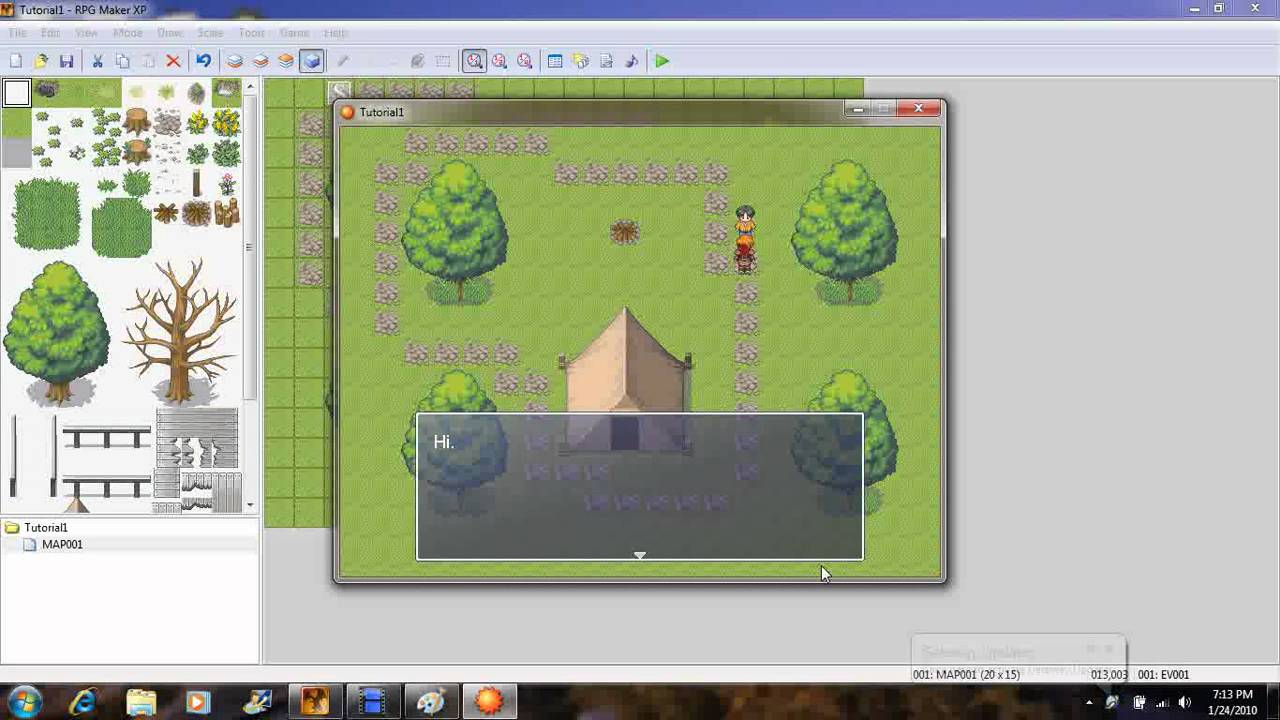Open the Edit menu
The image size is (1280, 720).
pyautogui.click(x=50, y=33)
